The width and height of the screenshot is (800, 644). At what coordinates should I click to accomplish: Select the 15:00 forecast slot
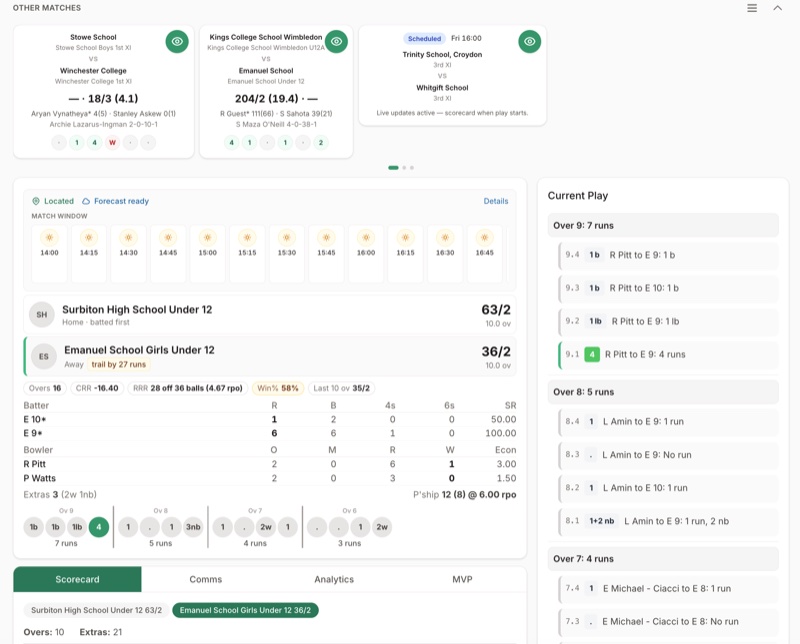tap(208, 254)
